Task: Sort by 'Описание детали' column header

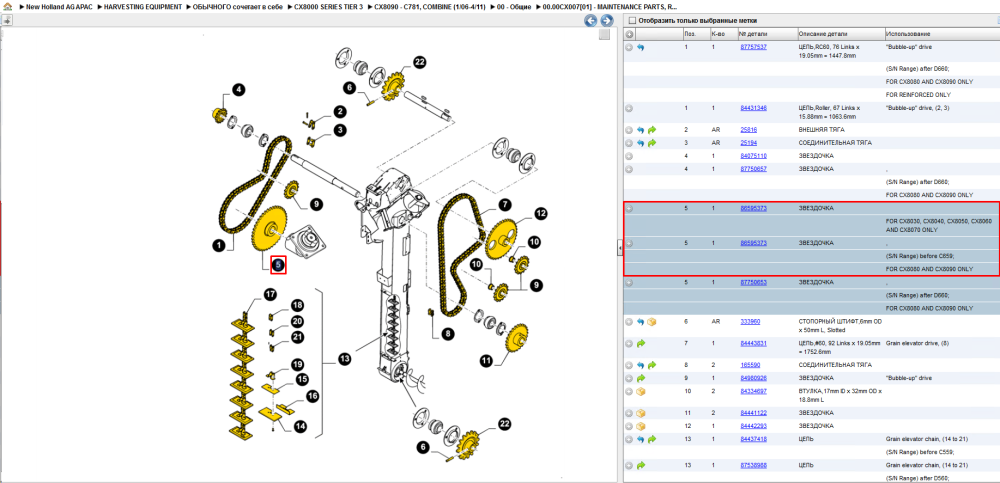Action: pos(840,34)
